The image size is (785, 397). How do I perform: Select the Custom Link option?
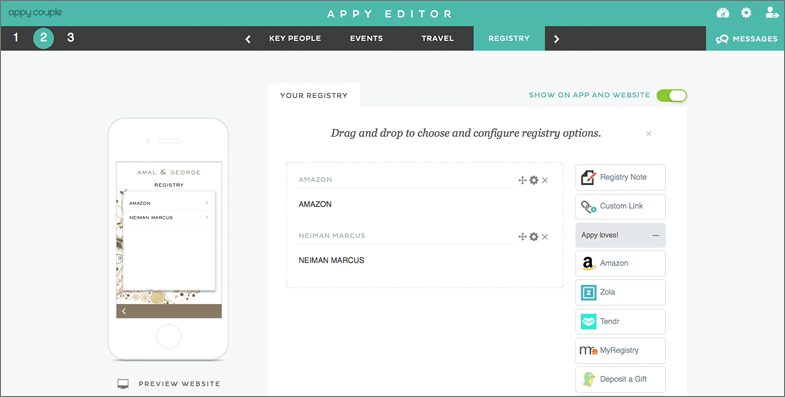tap(620, 206)
